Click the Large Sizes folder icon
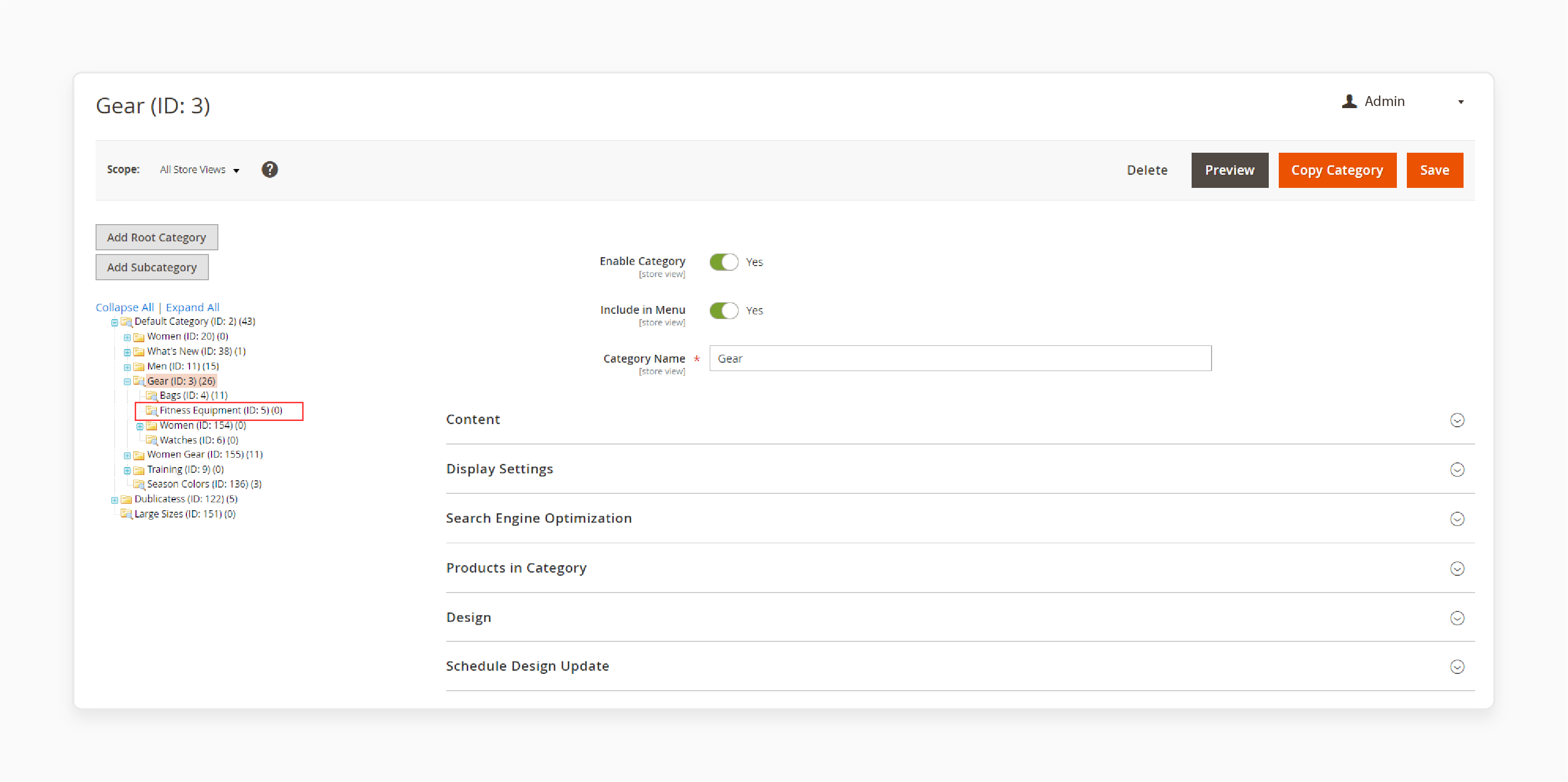 pos(126,514)
